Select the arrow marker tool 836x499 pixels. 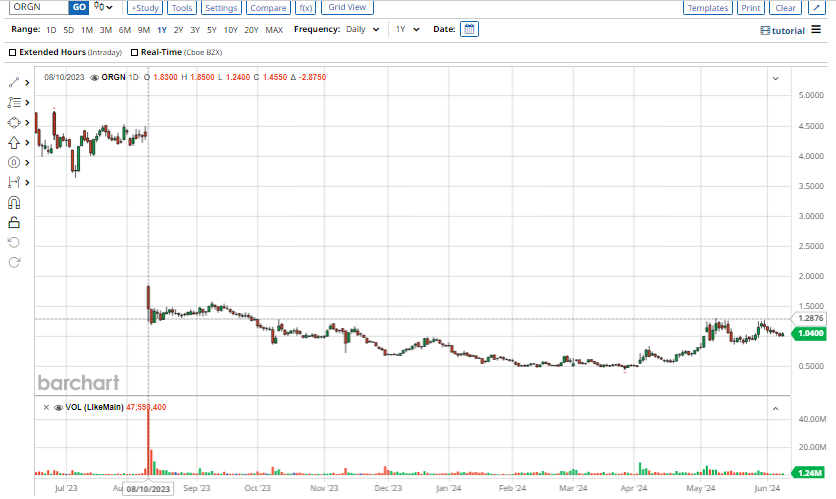coord(14,143)
